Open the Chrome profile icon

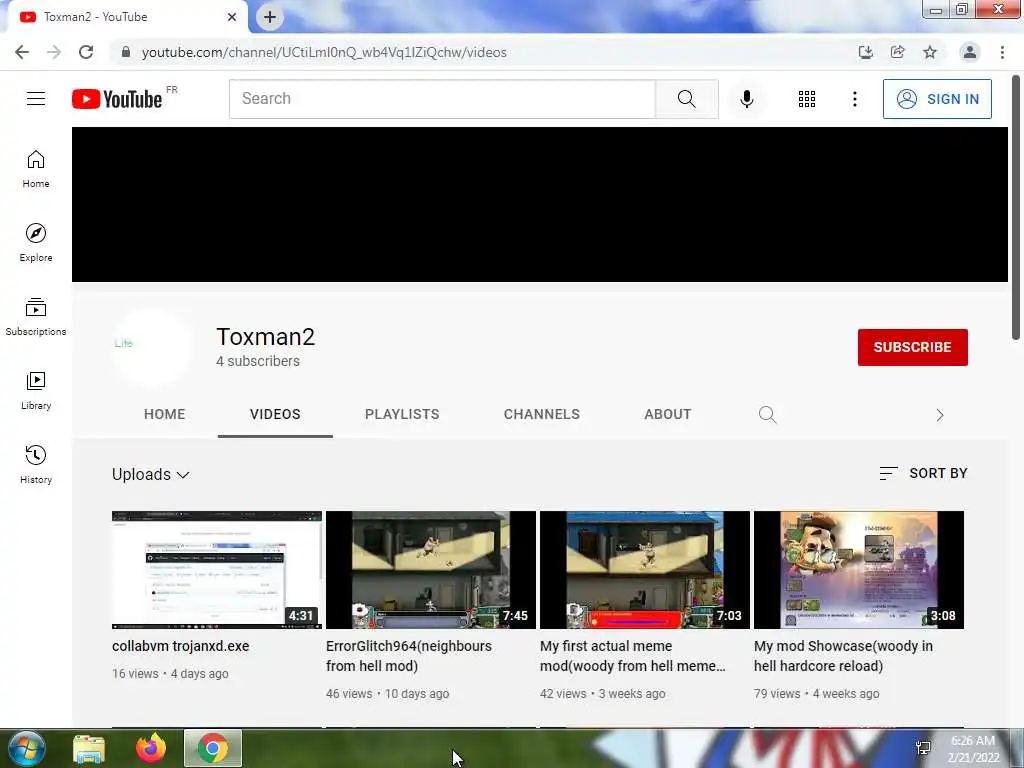pos(970,52)
